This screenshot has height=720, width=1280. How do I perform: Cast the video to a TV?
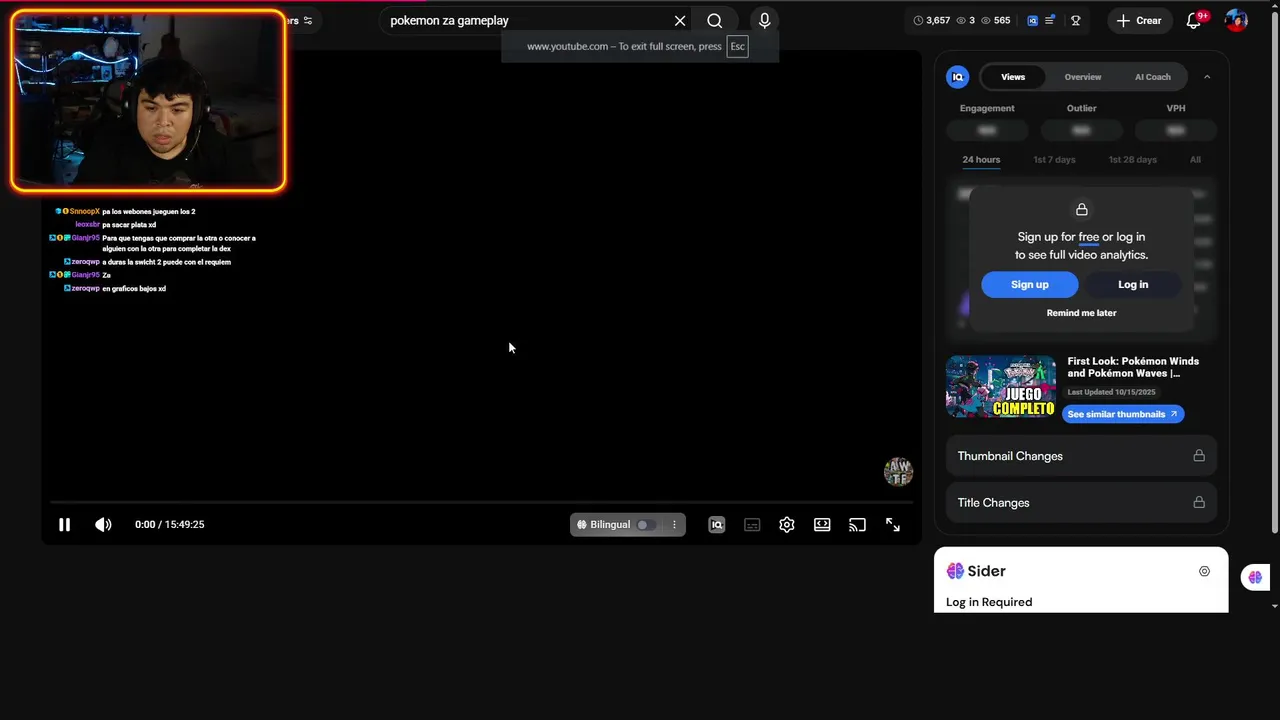pos(857,524)
